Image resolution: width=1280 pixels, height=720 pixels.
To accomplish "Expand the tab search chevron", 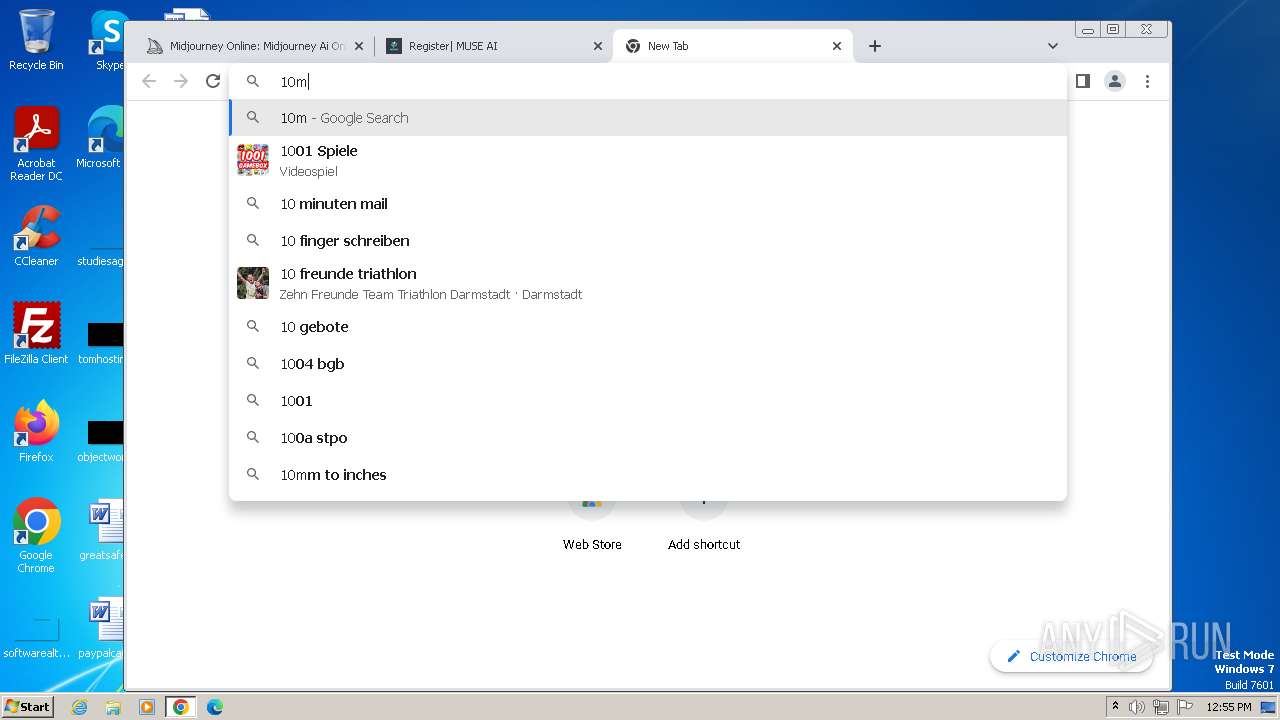I will [1052, 46].
